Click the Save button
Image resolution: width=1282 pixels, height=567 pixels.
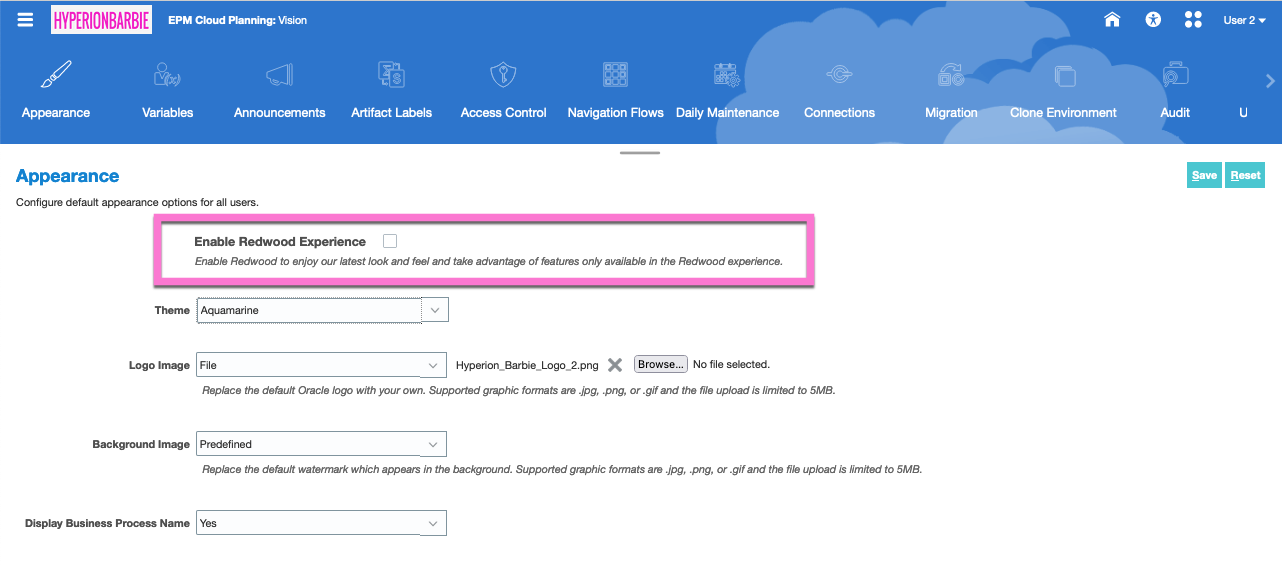tap(1204, 175)
